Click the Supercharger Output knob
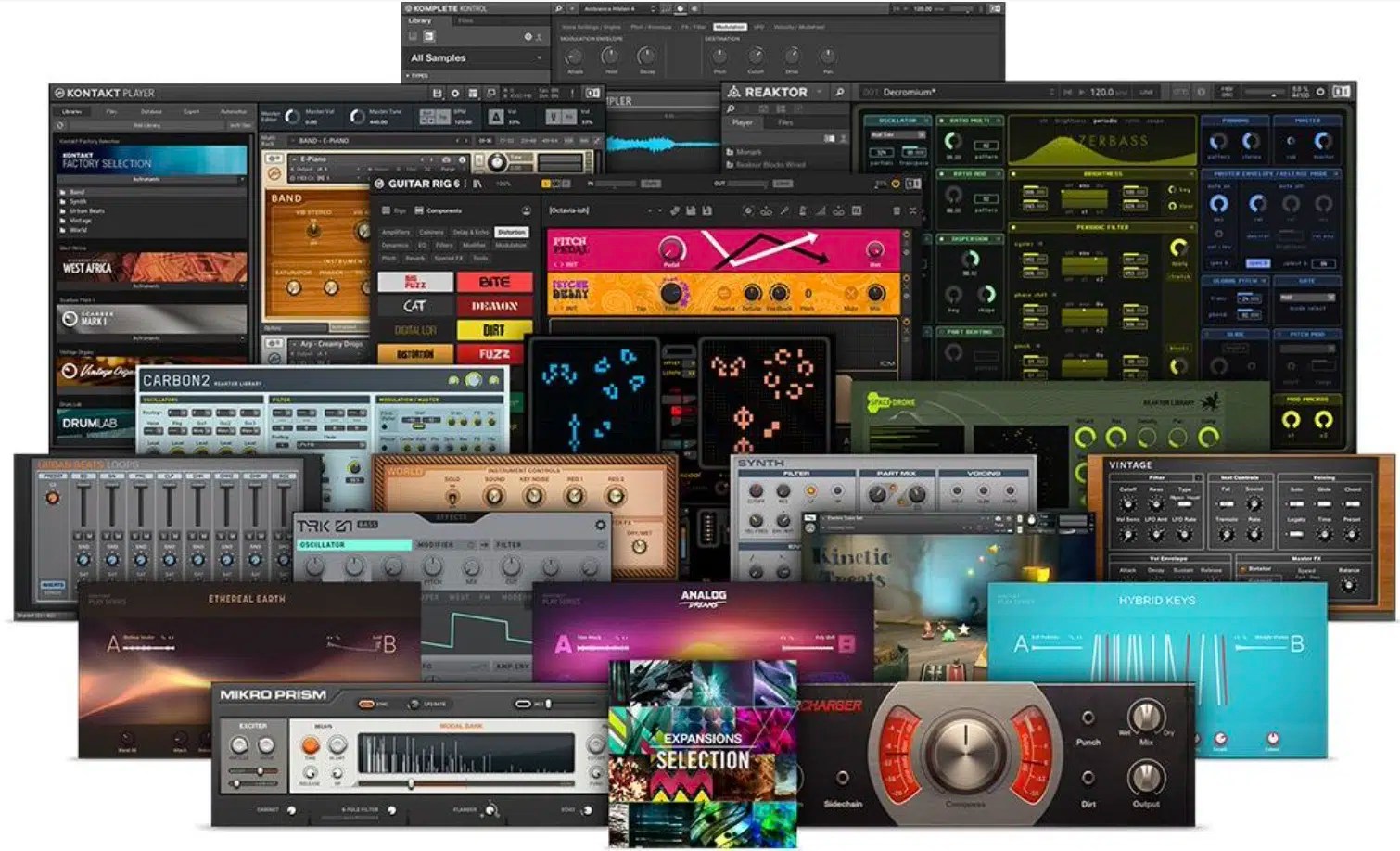Image resolution: width=1400 pixels, height=851 pixels. (x=1146, y=777)
